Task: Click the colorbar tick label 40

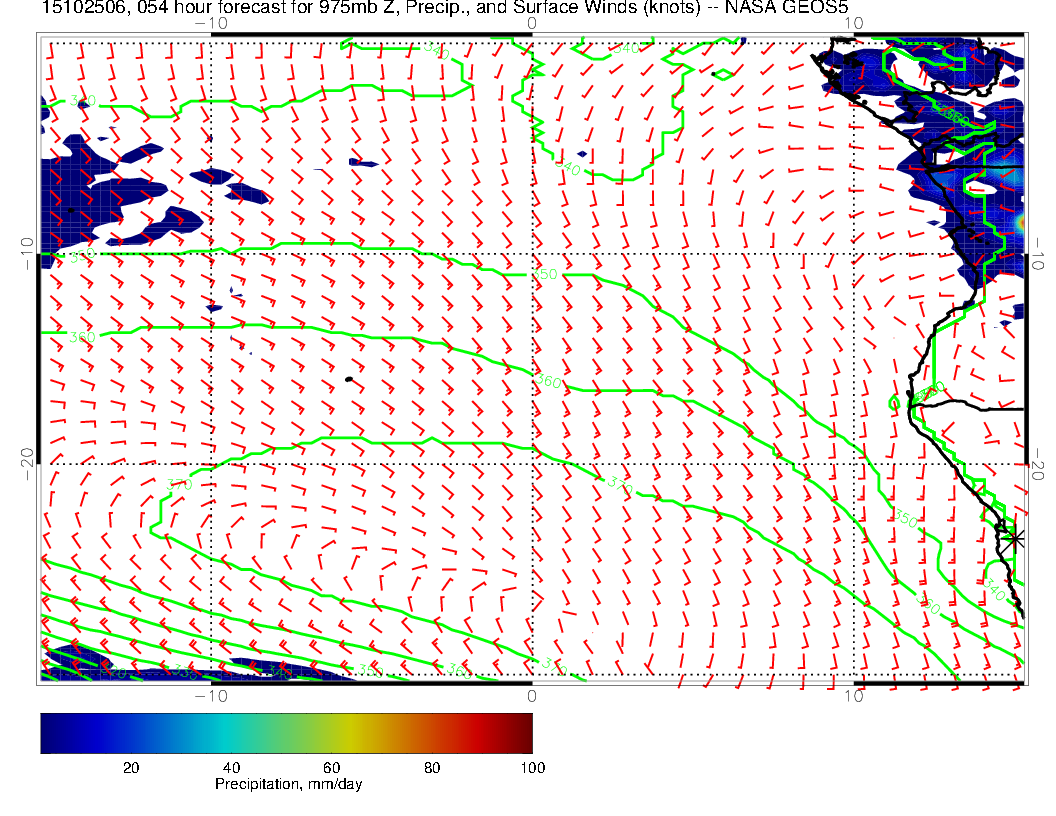Action: (x=231, y=767)
